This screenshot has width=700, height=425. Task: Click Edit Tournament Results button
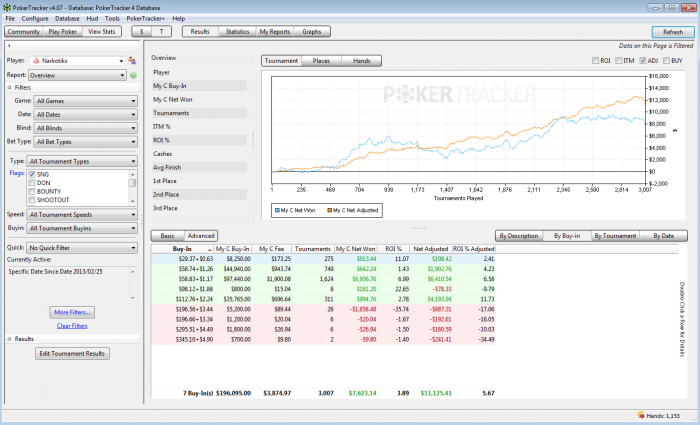click(72, 354)
